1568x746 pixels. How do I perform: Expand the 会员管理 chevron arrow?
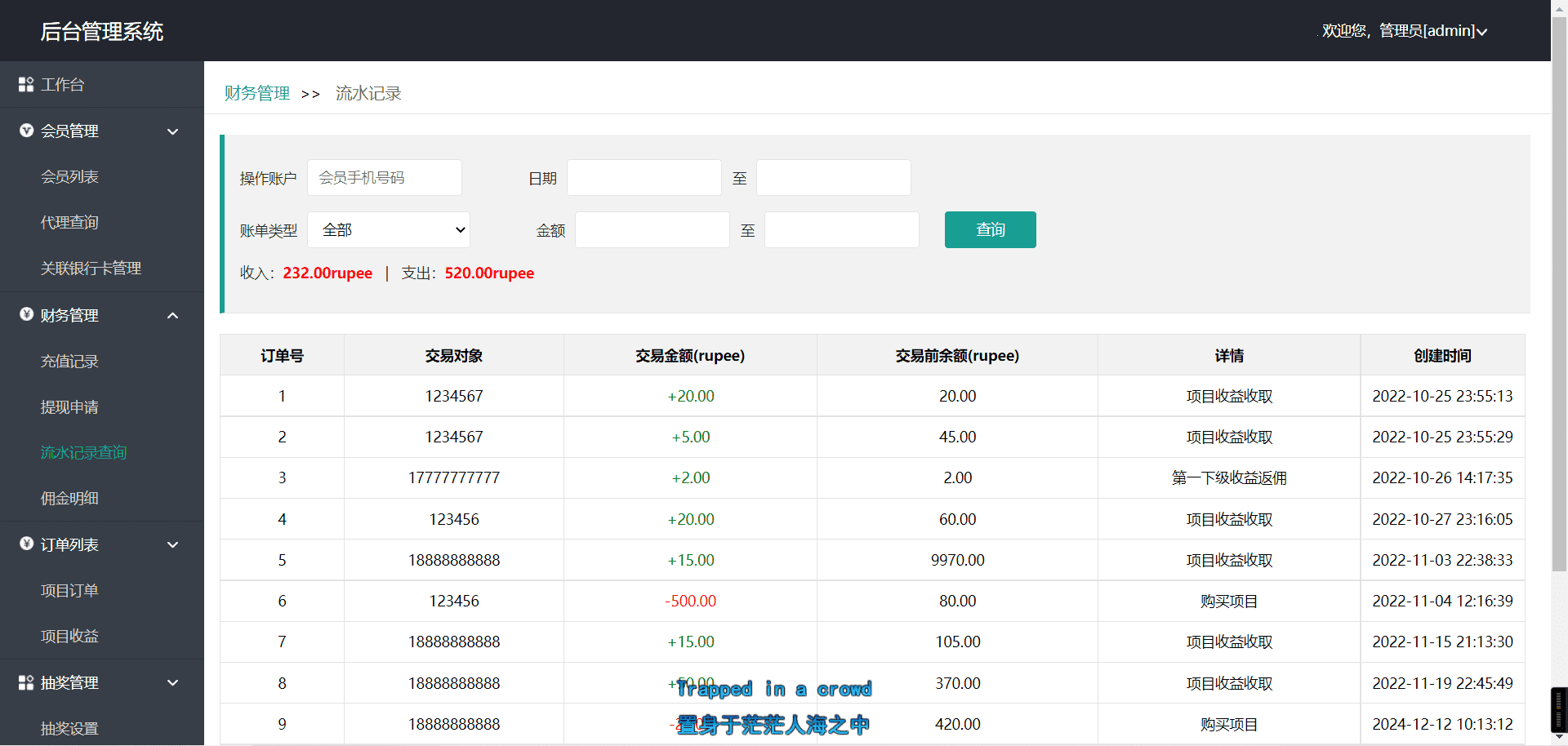point(172,131)
